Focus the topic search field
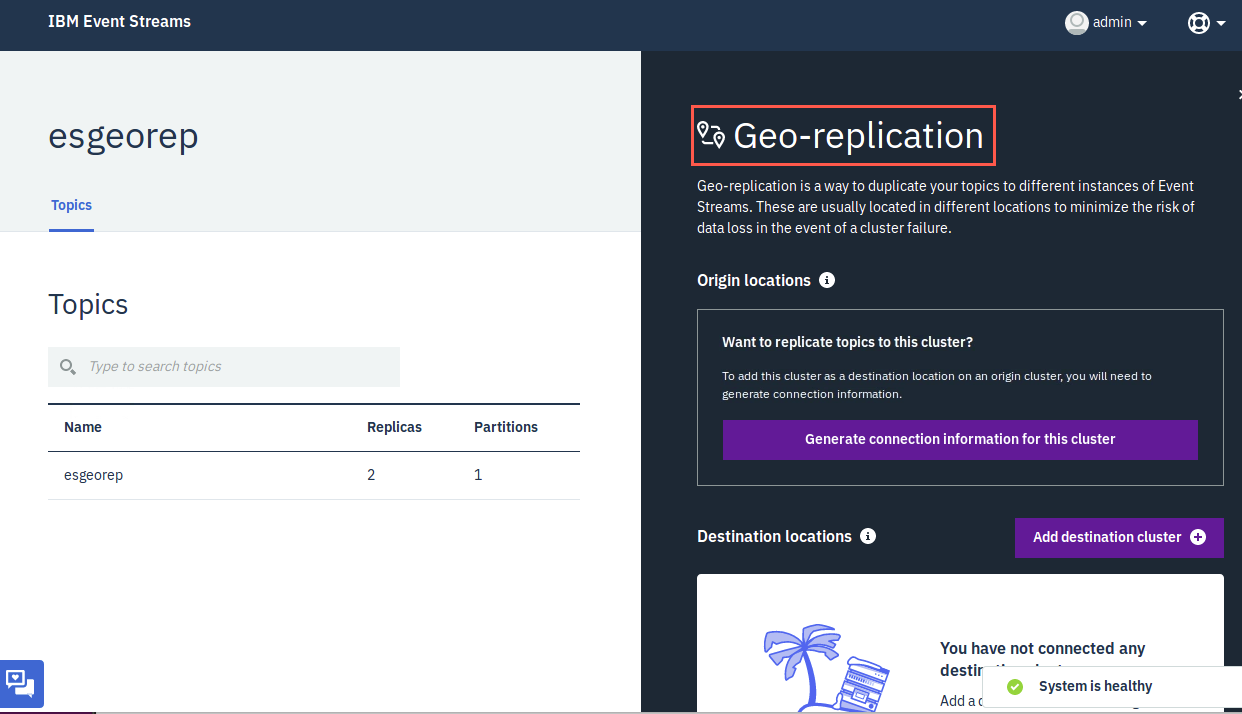This screenshot has height=714, width=1242. tap(224, 367)
